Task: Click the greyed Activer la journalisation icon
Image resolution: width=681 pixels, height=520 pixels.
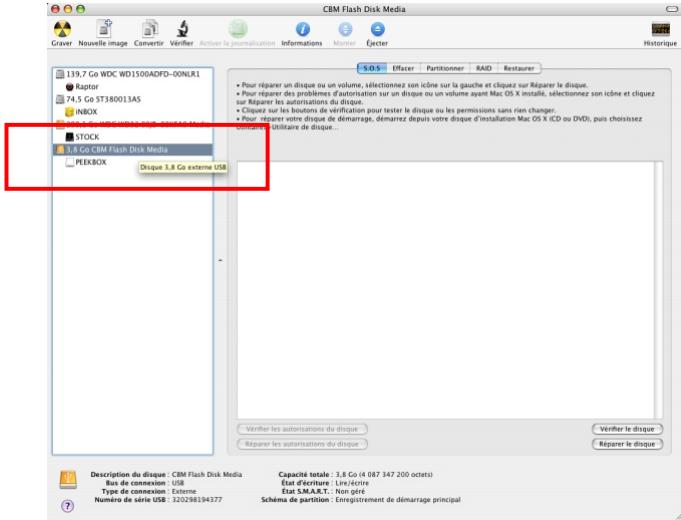Action: [x=238, y=29]
